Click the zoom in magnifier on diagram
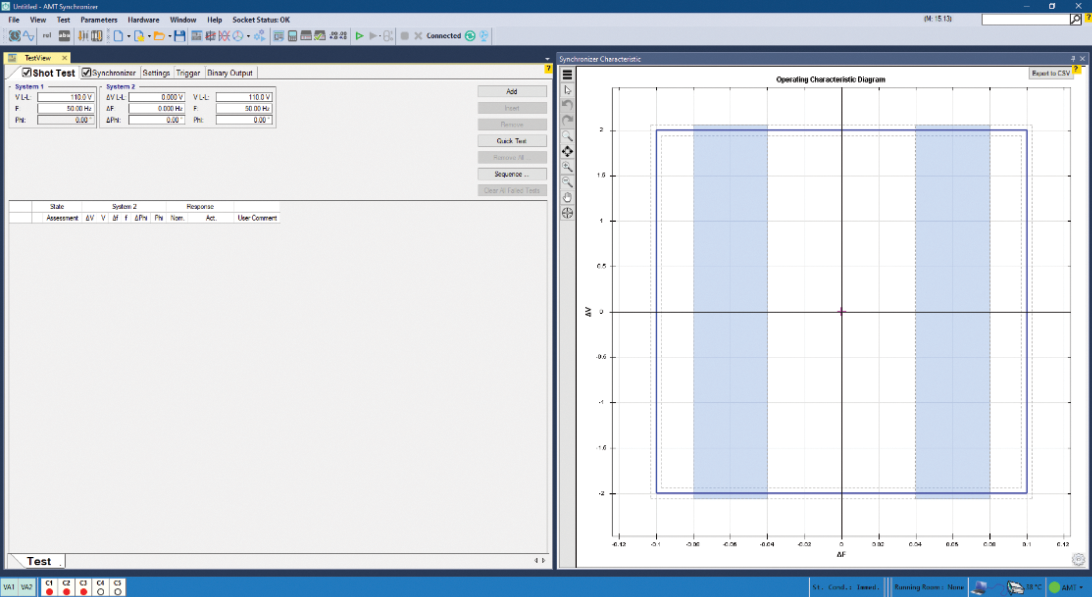1092x597 pixels. click(567, 167)
